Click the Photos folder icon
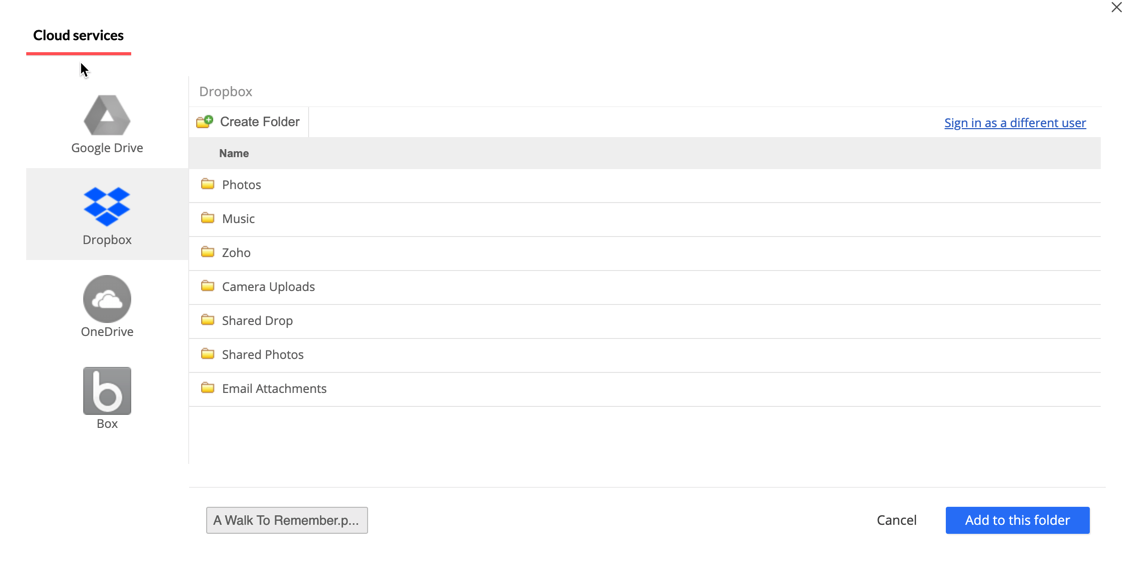1131x587 pixels. tap(208, 185)
